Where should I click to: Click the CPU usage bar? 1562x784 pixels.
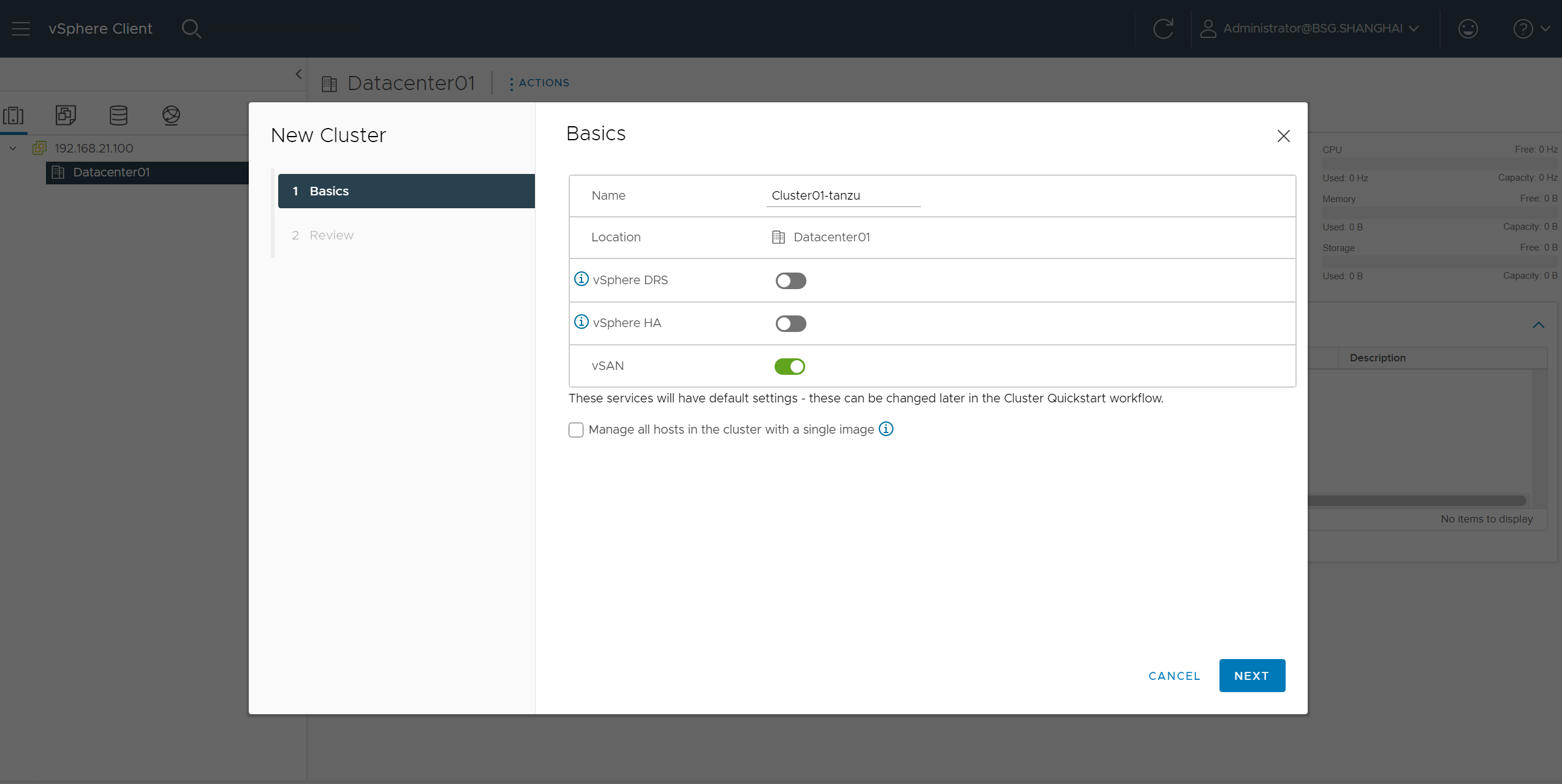coord(1440,164)
